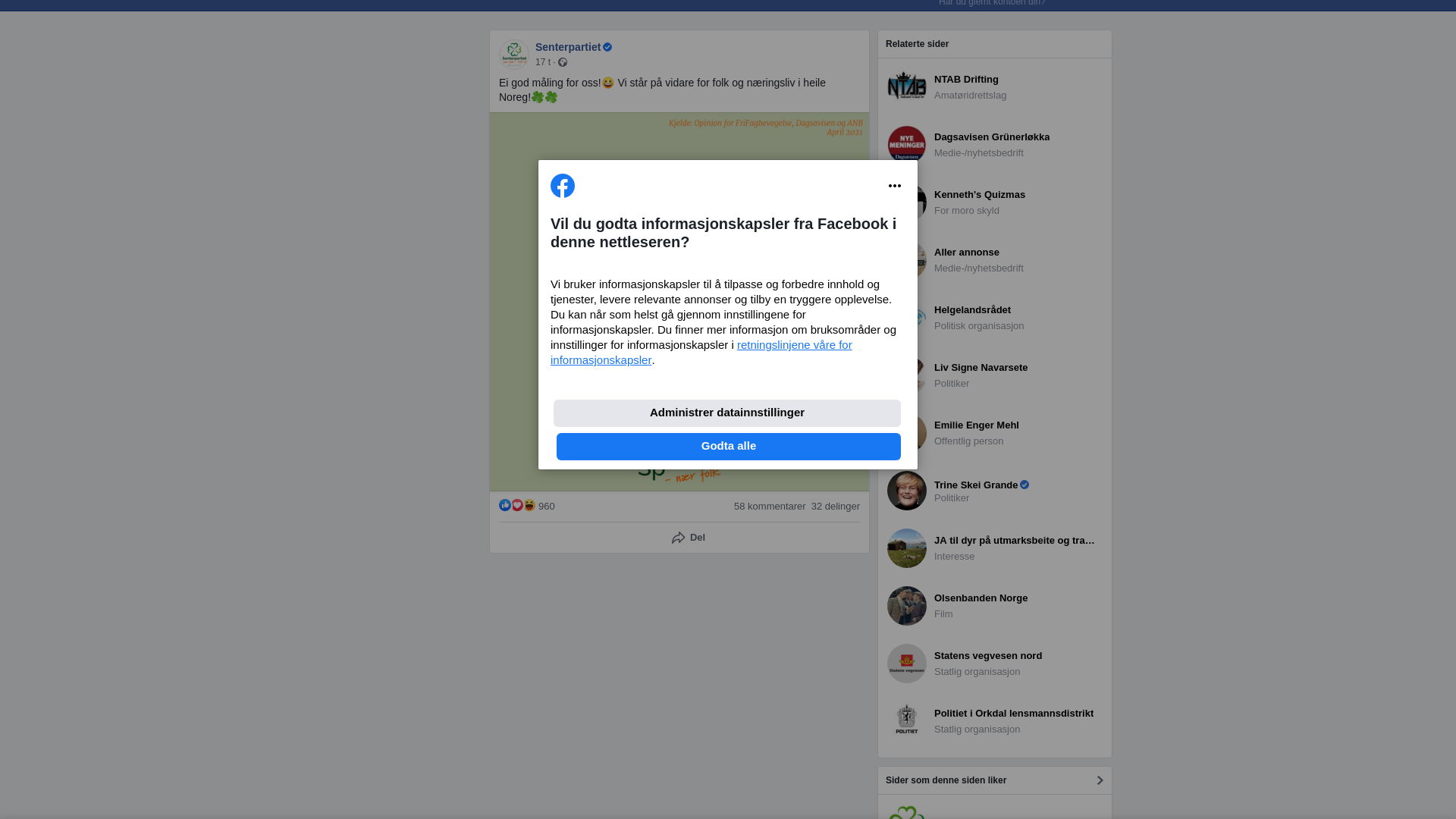The width and height of the screenshot is (1456, 819).
Task: Open JA til dyr på utmarksbeite page
Action: tap(1015, 541)
